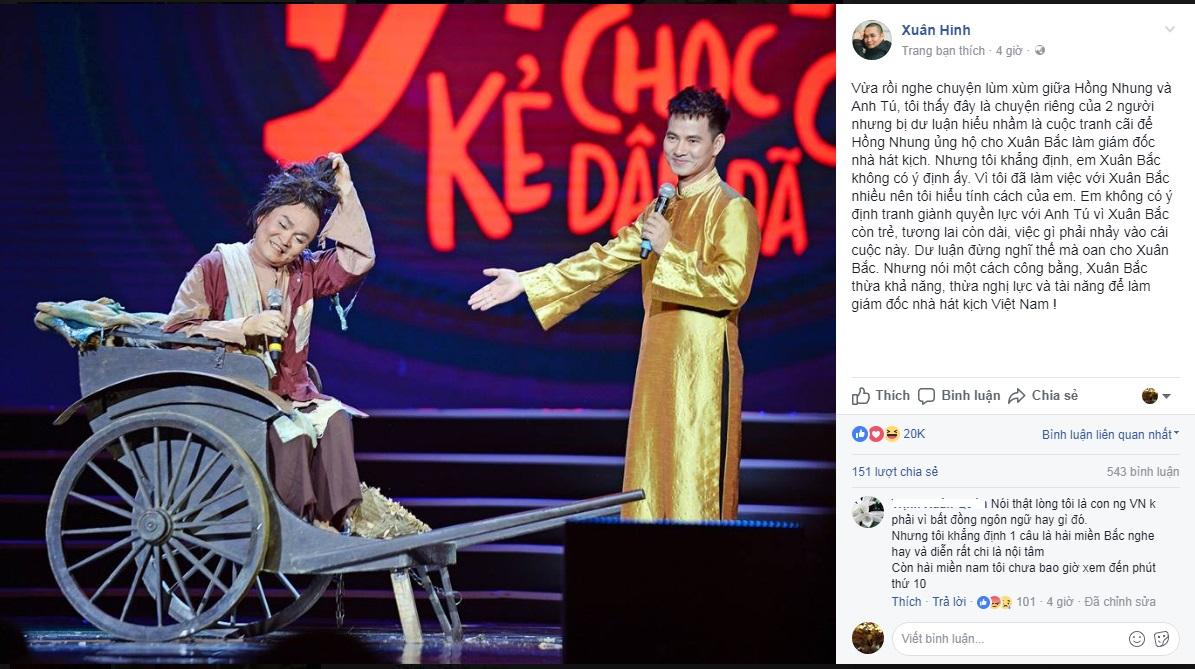Click the Chia sẻ share arrow icon
Screen dimensions: 1195x669
tap(1017, 395)
